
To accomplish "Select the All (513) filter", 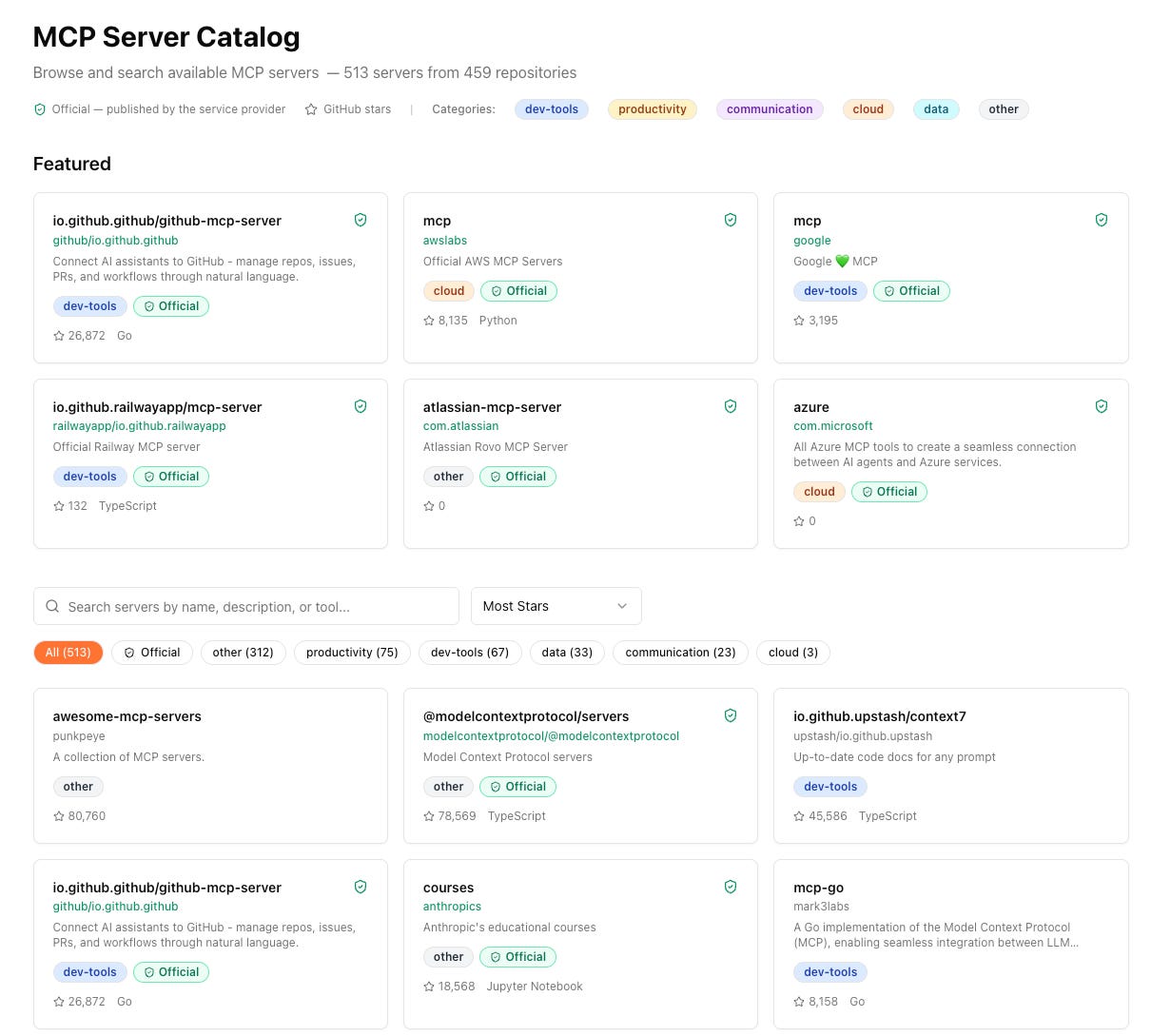I will pyautogui.click(x=68, y=653).
